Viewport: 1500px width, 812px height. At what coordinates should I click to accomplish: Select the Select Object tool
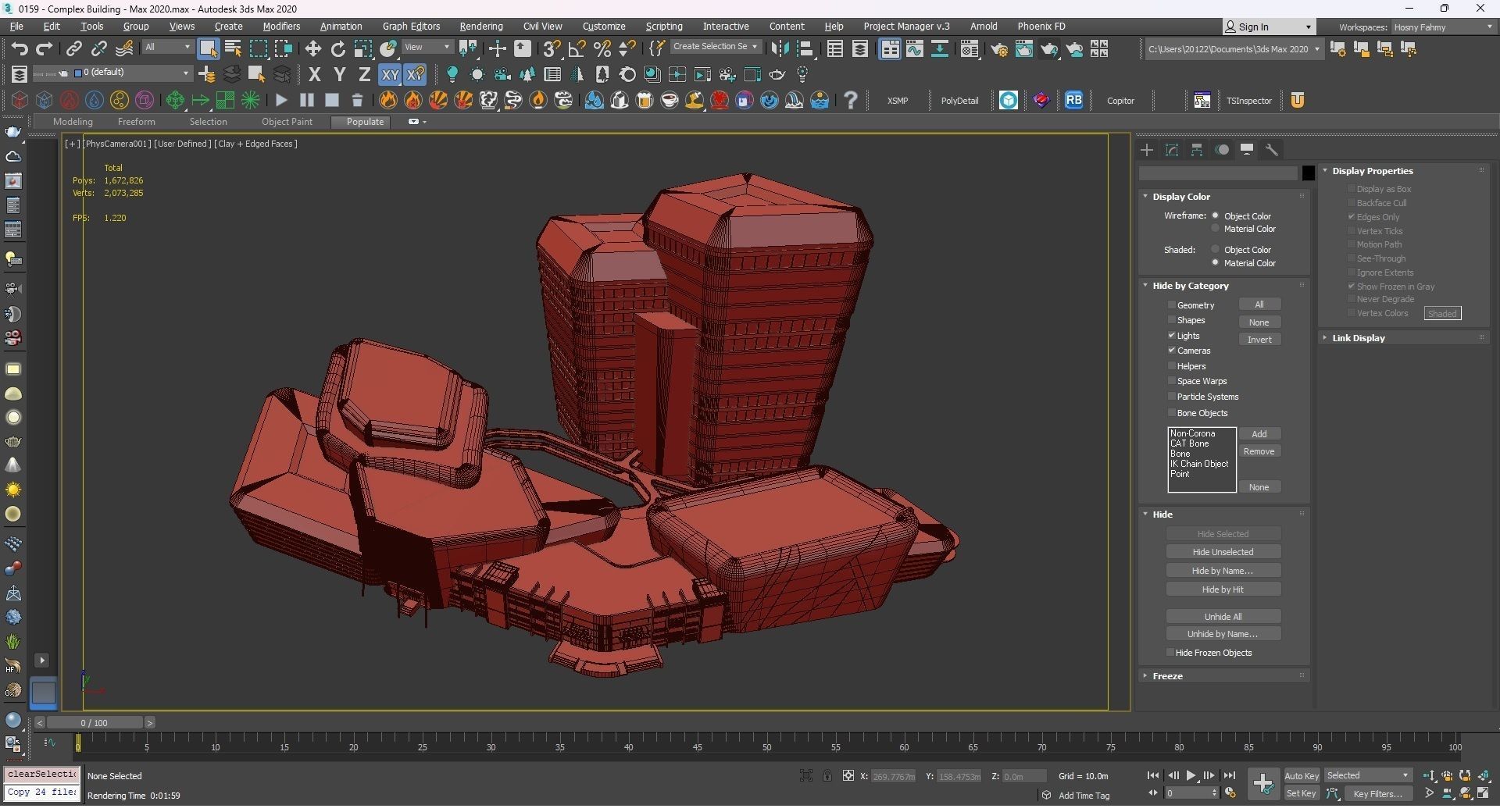point(208,49)
